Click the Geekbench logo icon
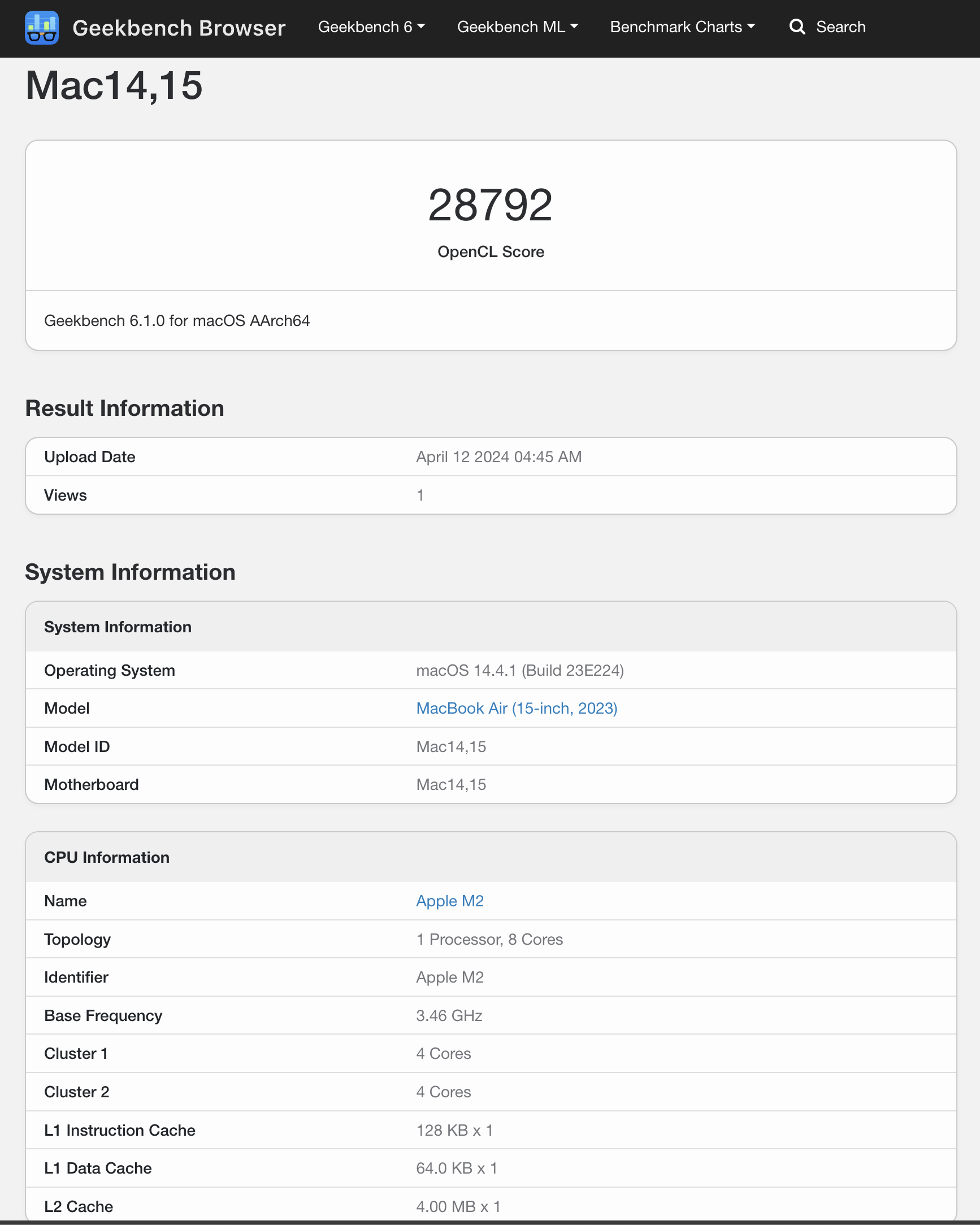Screen dimensions: 980x1225 41,27
